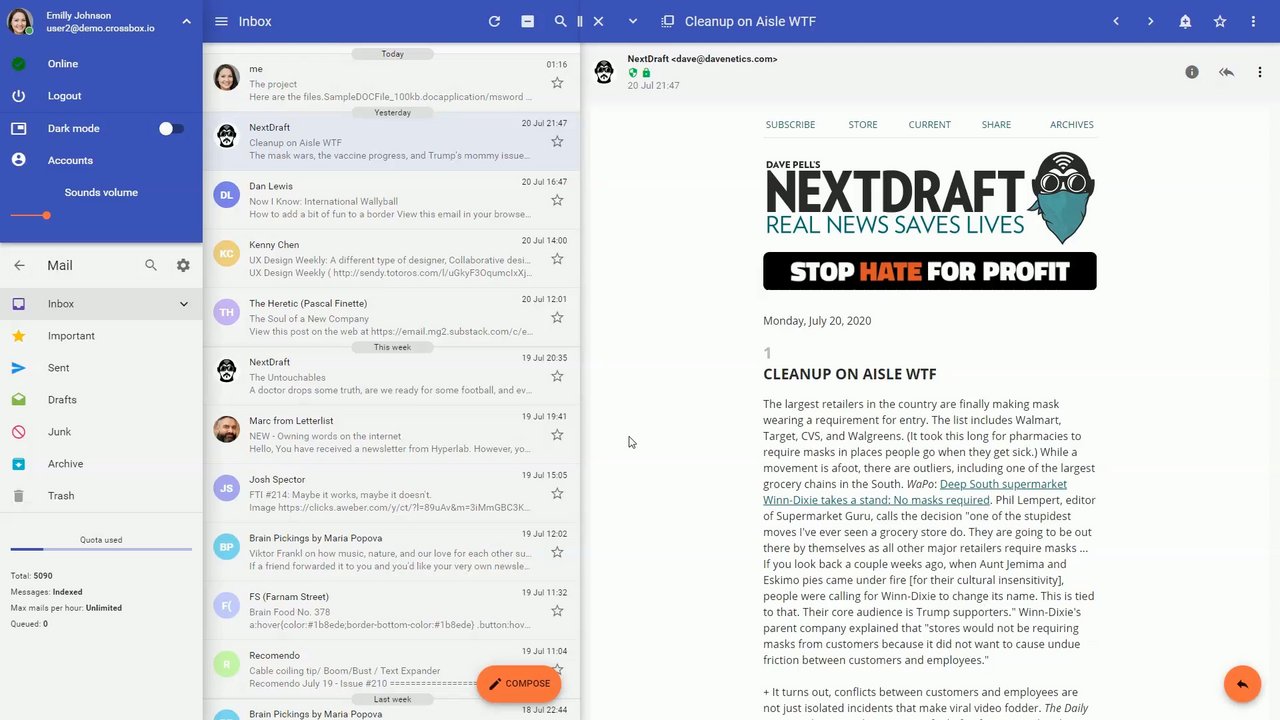
Task: Star the FS (Farnam Street) email
Action: click(557, 611)
